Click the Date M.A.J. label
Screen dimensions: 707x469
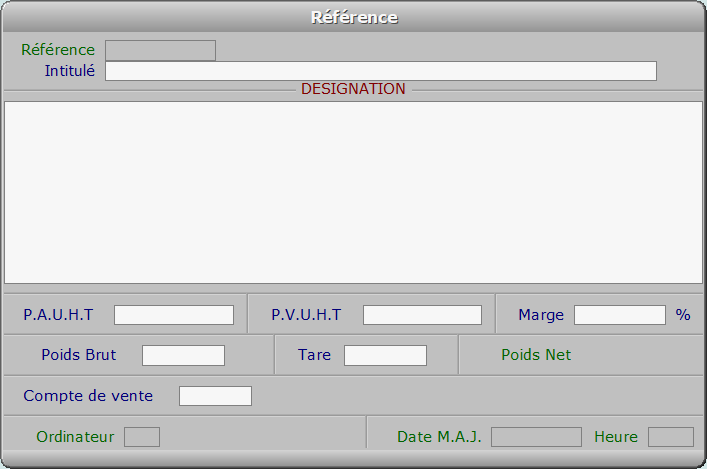[439, 437]
